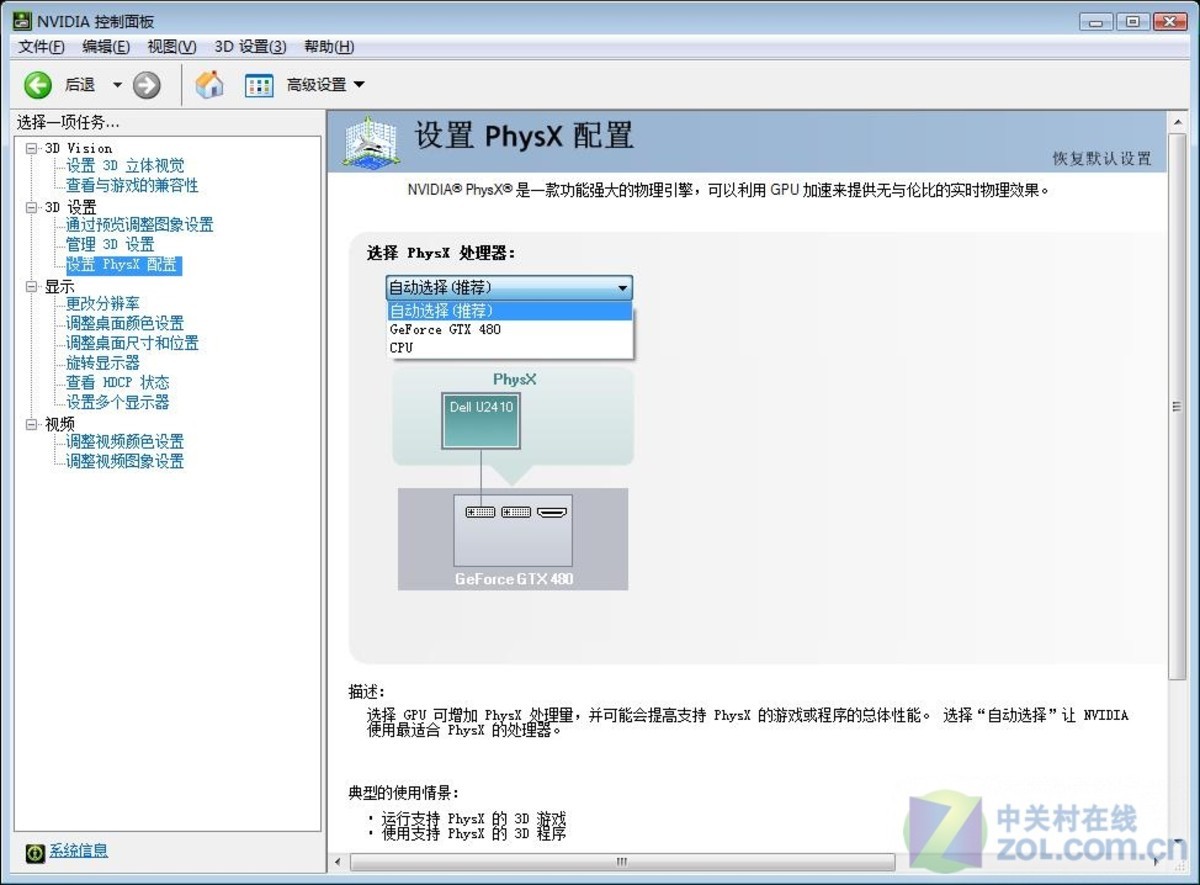The width and height of the screenshot is (1200, 885).
Task: Open 调整桌面颜色设置
Action: (125, 323)
